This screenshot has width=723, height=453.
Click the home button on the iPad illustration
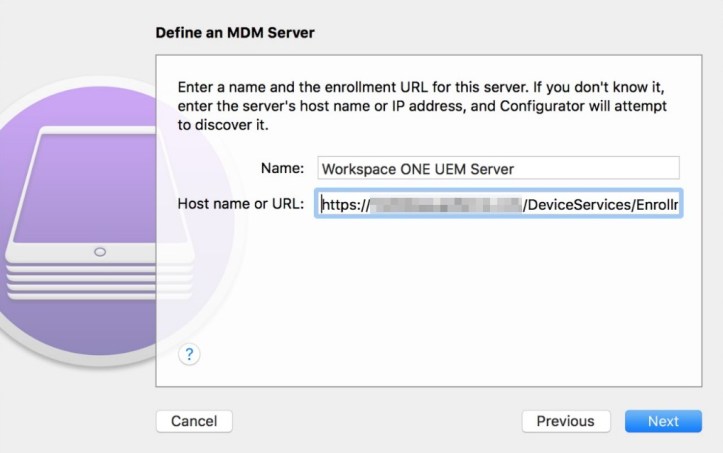[x=99, y=252]
